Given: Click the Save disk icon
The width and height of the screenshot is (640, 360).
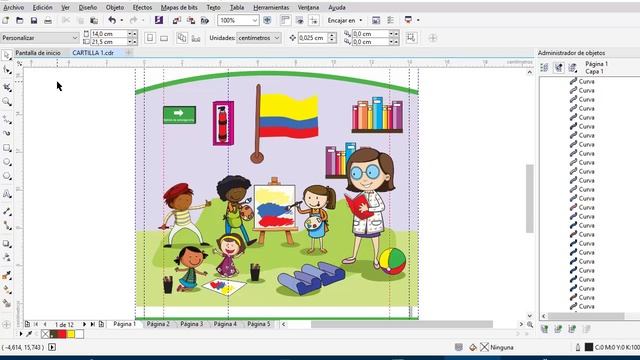Looking at the screenshot, I should (x=34, y=20).
